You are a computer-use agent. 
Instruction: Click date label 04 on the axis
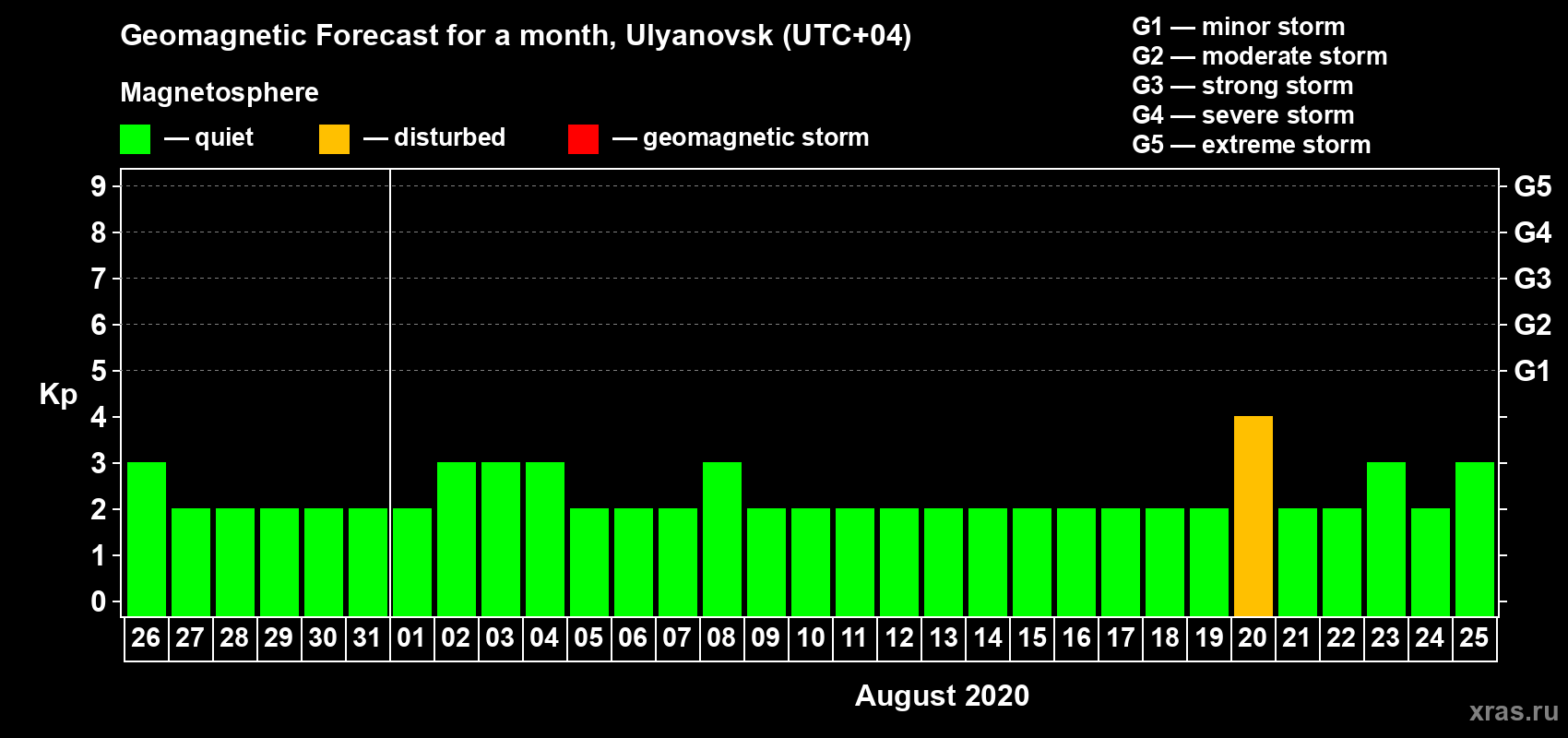point(544,638)
